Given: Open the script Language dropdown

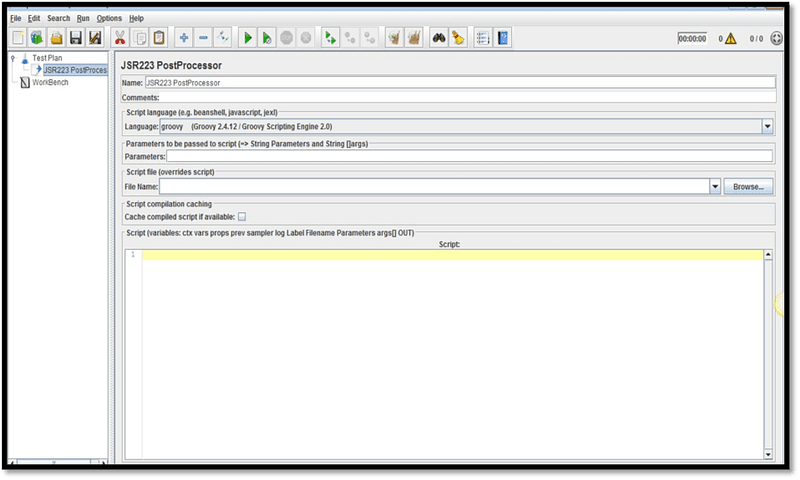Looking at the screenshot, I should point(767,127).
